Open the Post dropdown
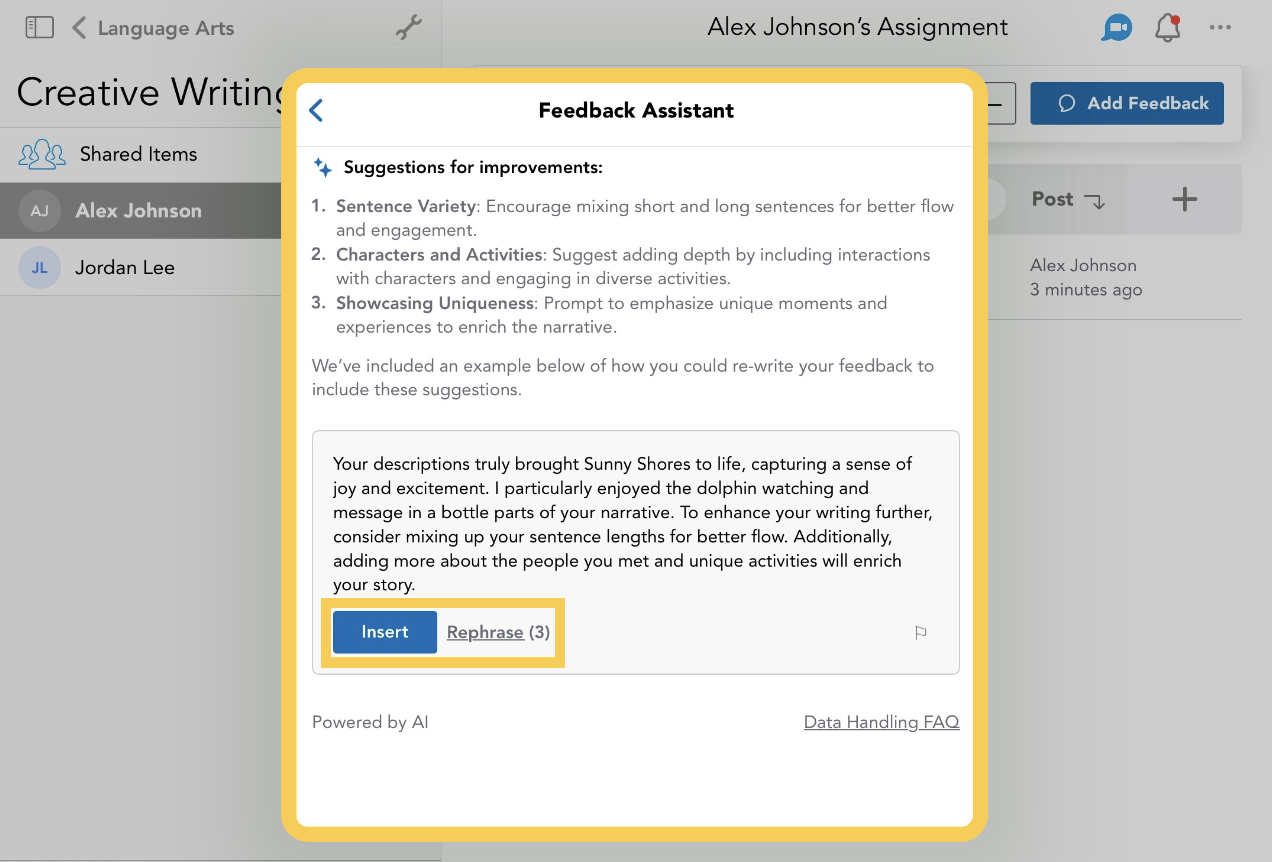Image resolution: width=1272 pixels, height=862 pixels. click(x=1068, y=199)
